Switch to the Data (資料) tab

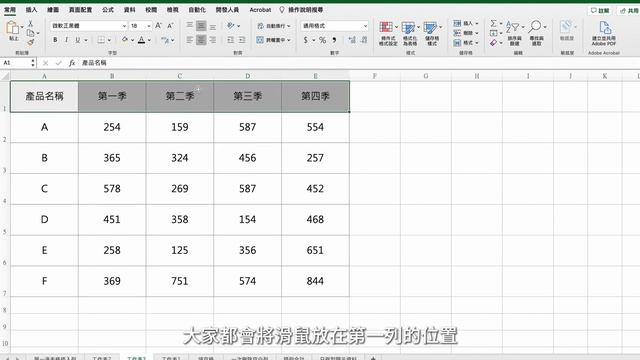click(129, 10)
